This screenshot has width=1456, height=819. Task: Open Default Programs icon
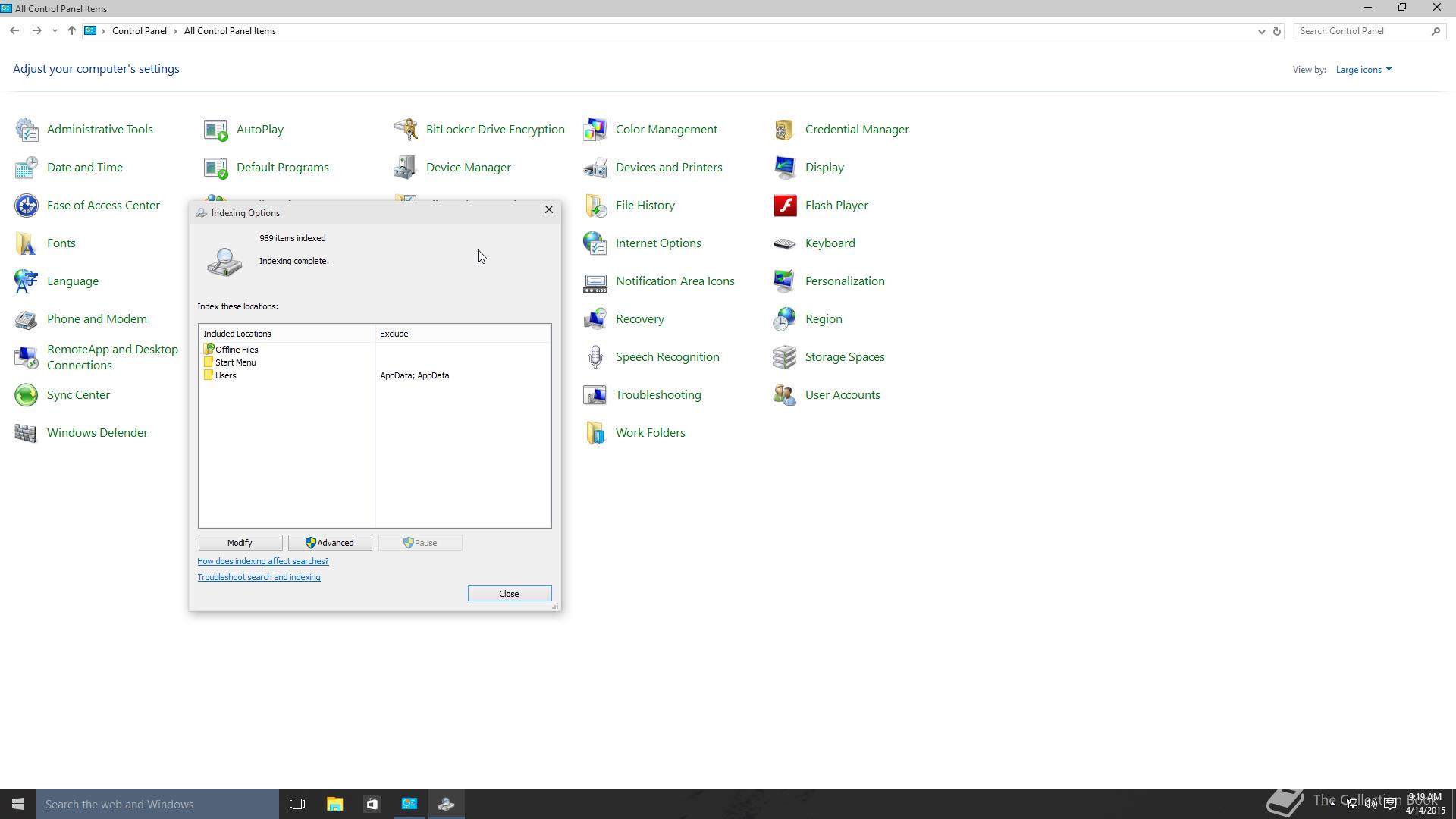tap(216, 168)
